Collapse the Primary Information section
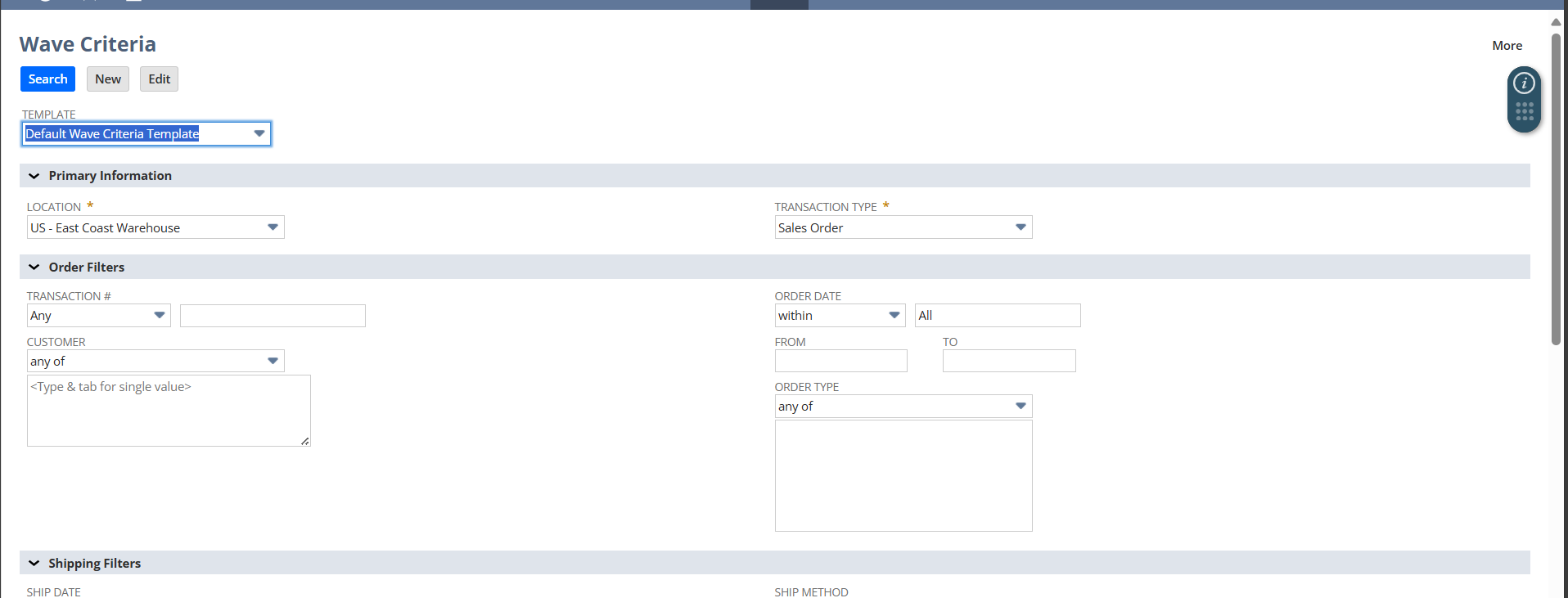This screenshot has height=598, width=1568. pyautogui.click(x=34, y=176)
